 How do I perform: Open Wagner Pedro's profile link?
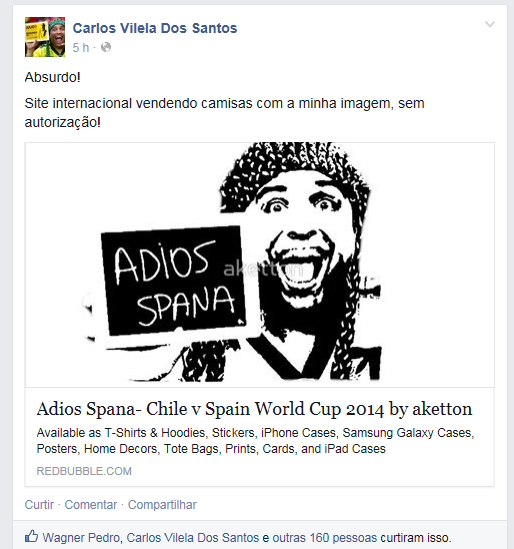[x=82, y=537]
